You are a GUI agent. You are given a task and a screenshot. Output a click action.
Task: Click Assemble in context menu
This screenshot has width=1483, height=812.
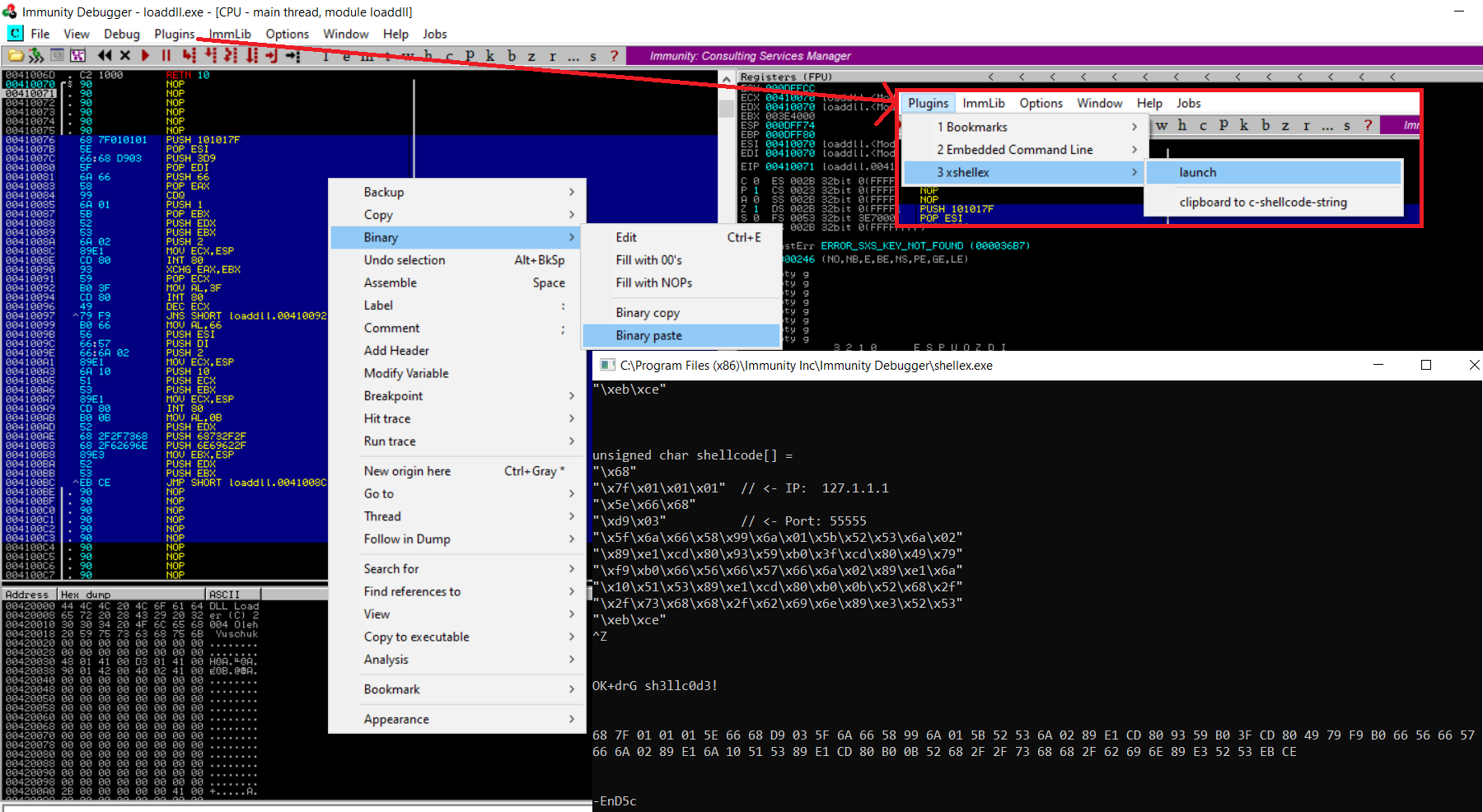click(x=457, y=282)
